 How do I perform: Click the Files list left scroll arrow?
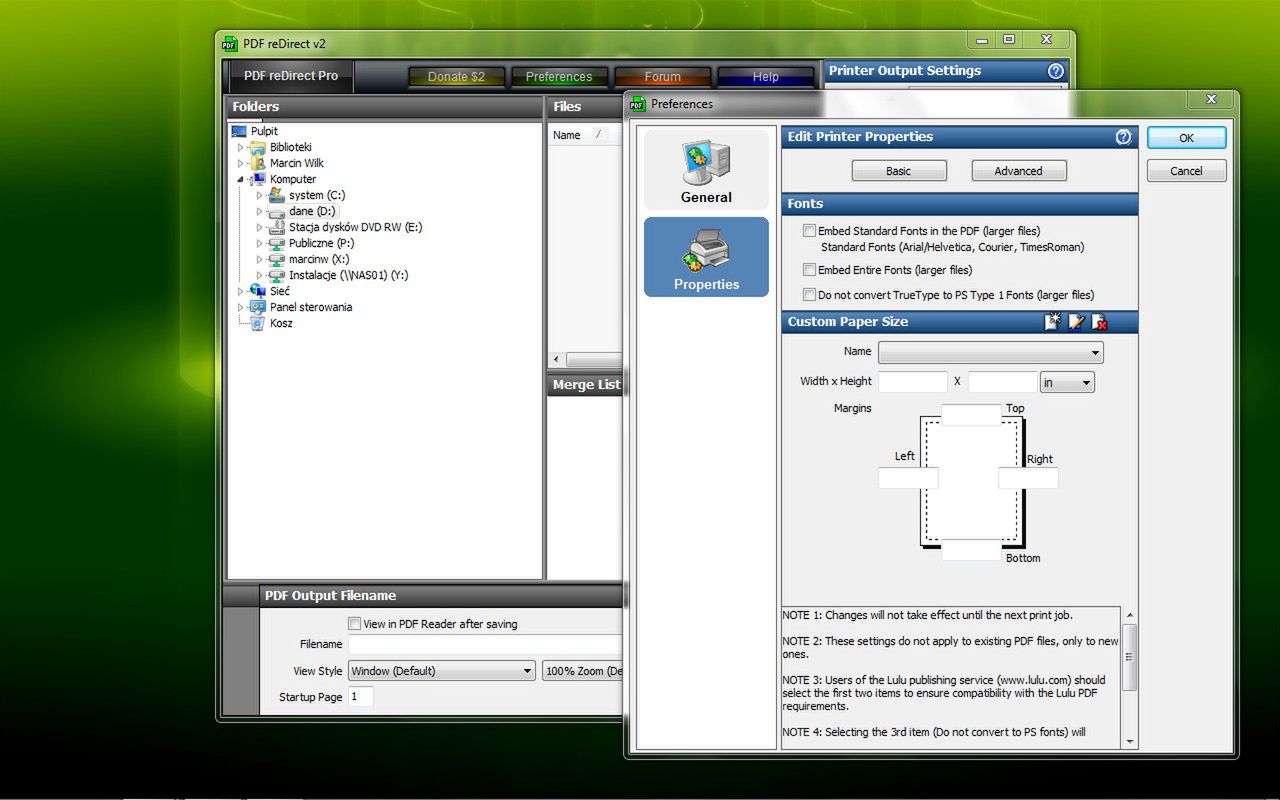[557, 359]
